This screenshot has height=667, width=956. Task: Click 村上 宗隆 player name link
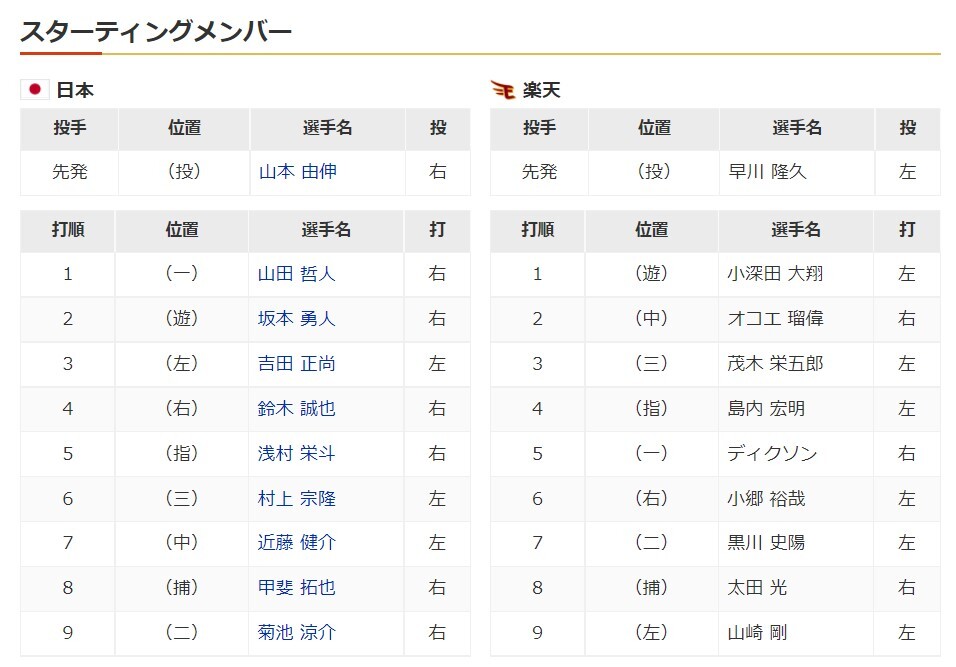(x=296, y=499)
